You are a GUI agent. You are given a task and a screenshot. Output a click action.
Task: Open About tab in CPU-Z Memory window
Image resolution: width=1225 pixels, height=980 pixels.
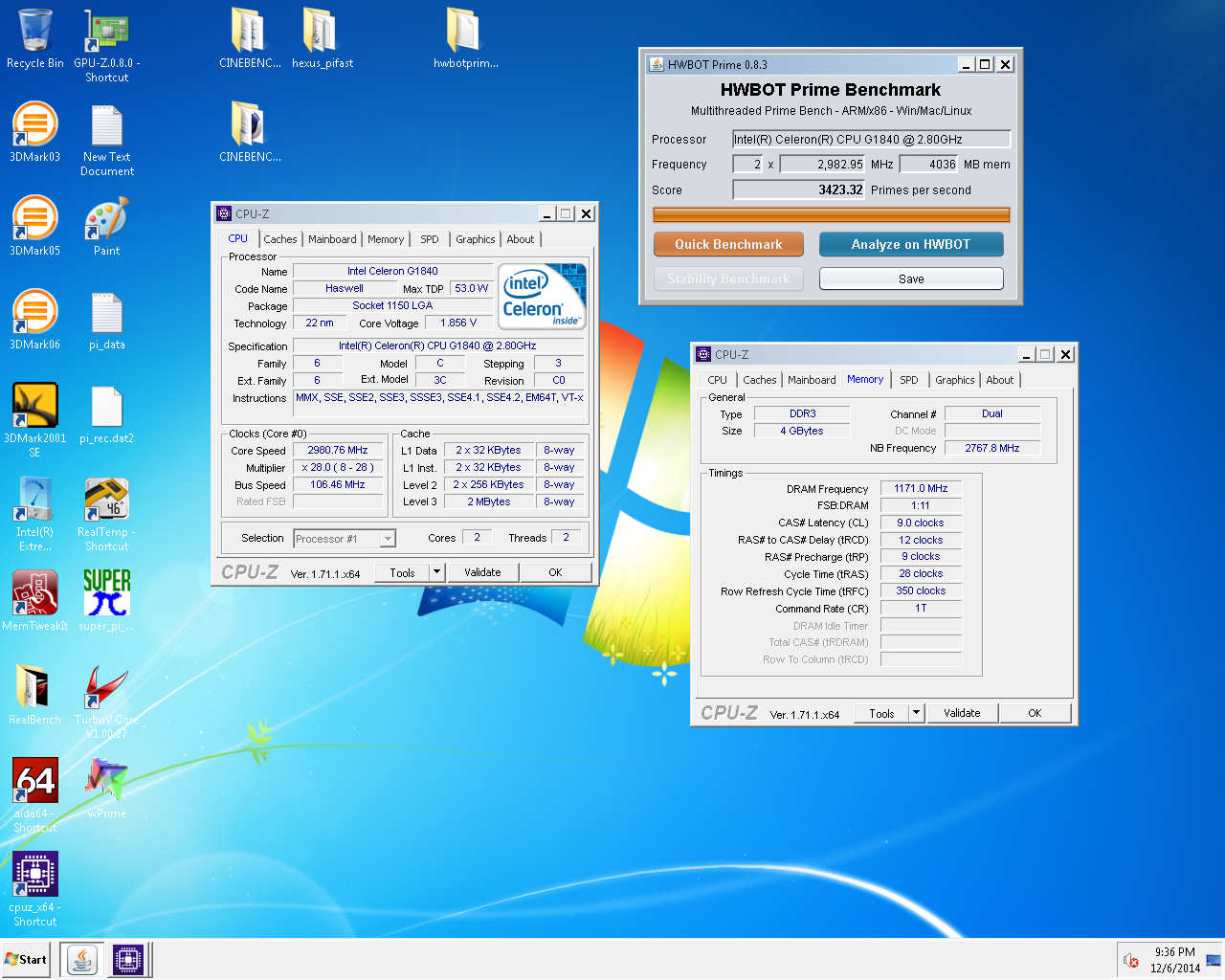pyautogui.click(x=1000, y=380)
